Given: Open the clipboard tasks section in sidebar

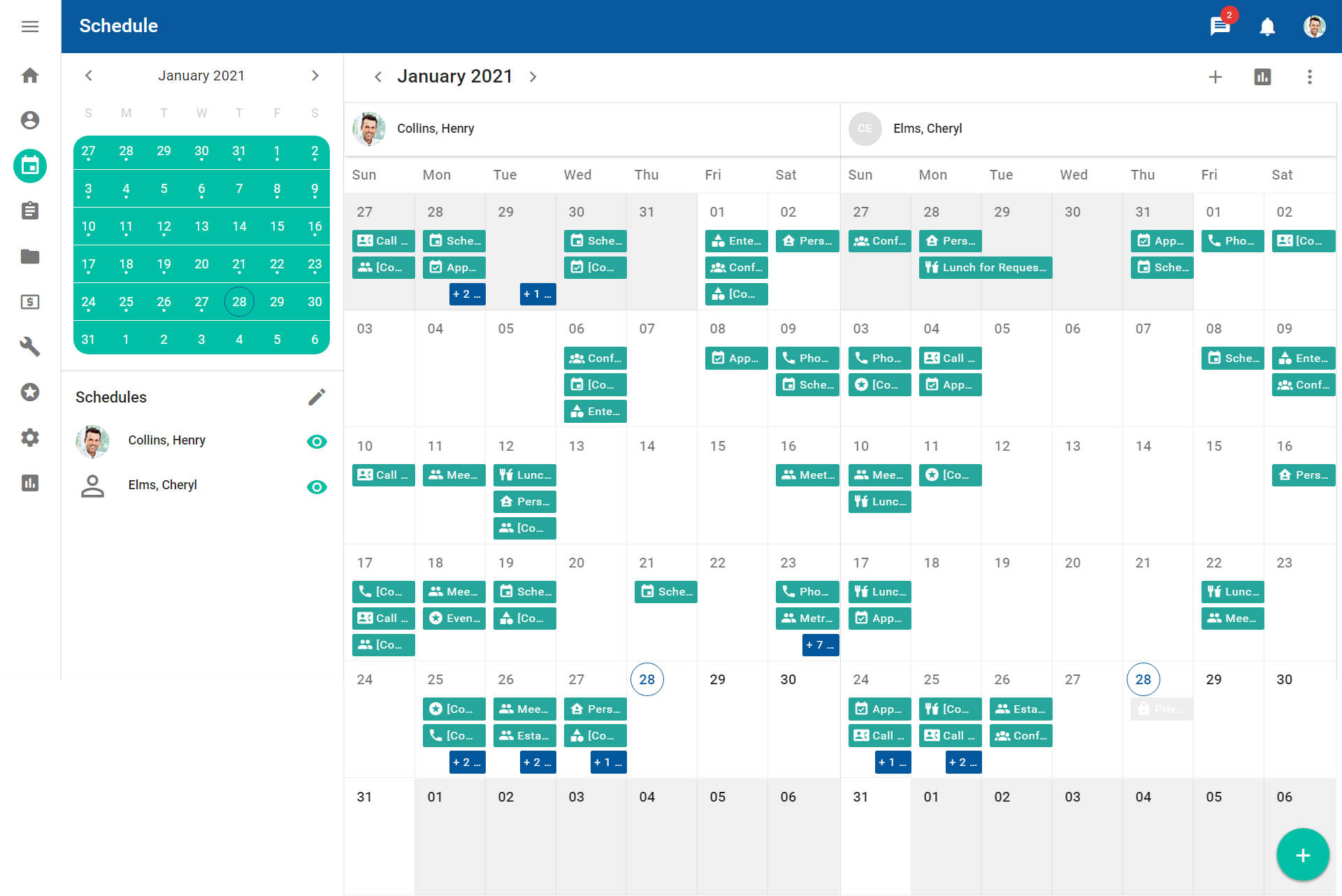Looking at the screenshot, I should [29, 211].
